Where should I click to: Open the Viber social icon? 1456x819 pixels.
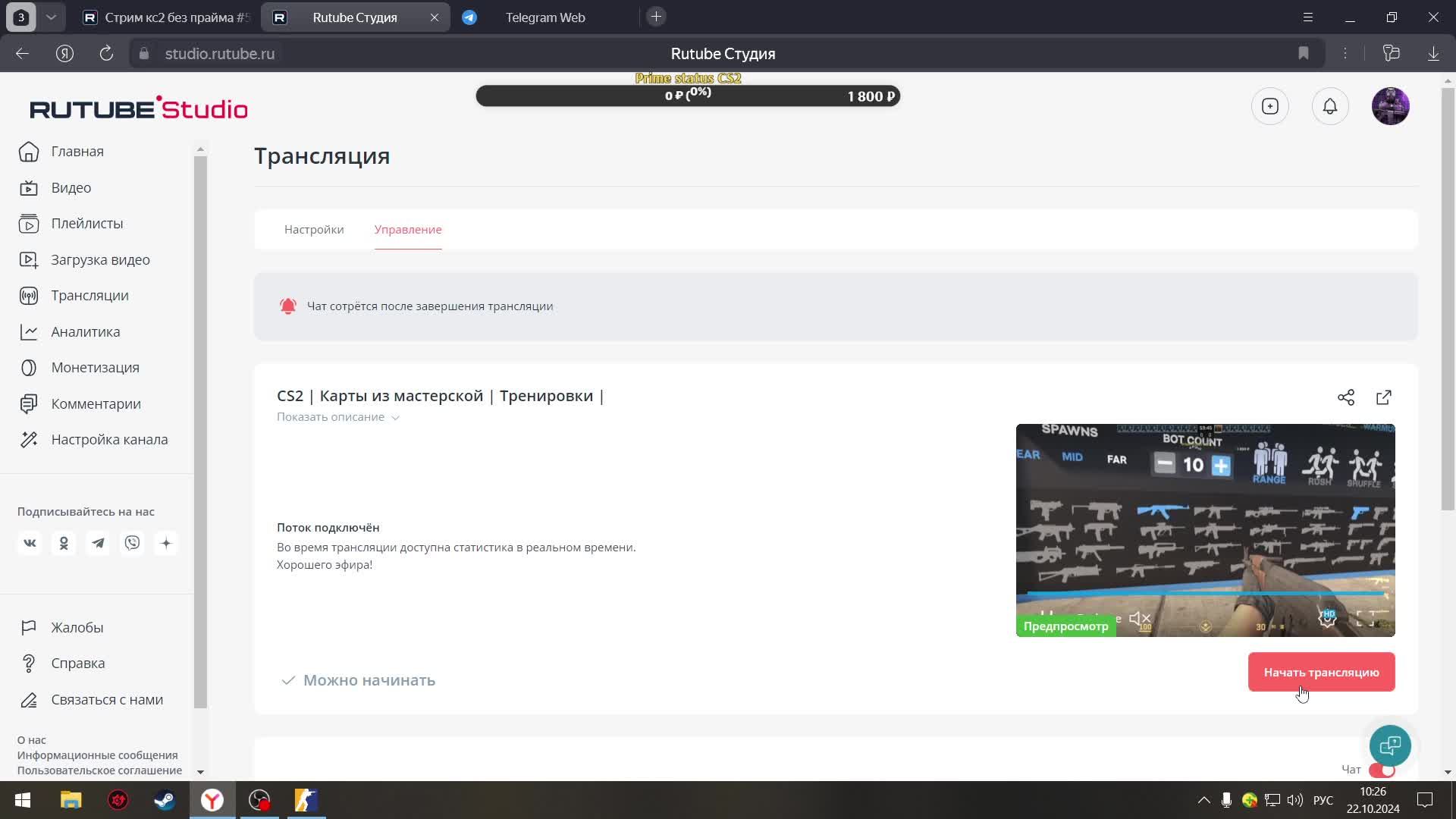tap(132, 543)
